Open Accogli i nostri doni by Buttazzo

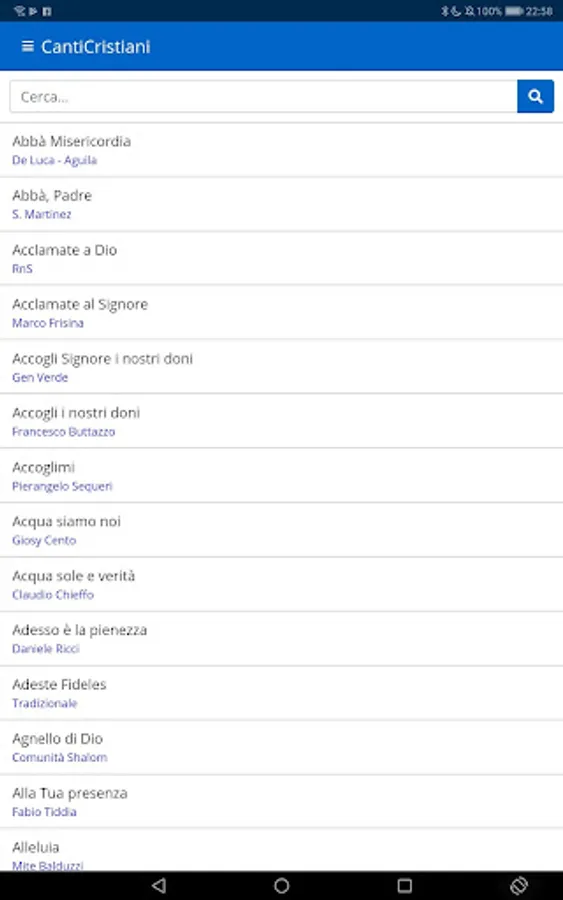pyautogui.click(x=281, y=421)
